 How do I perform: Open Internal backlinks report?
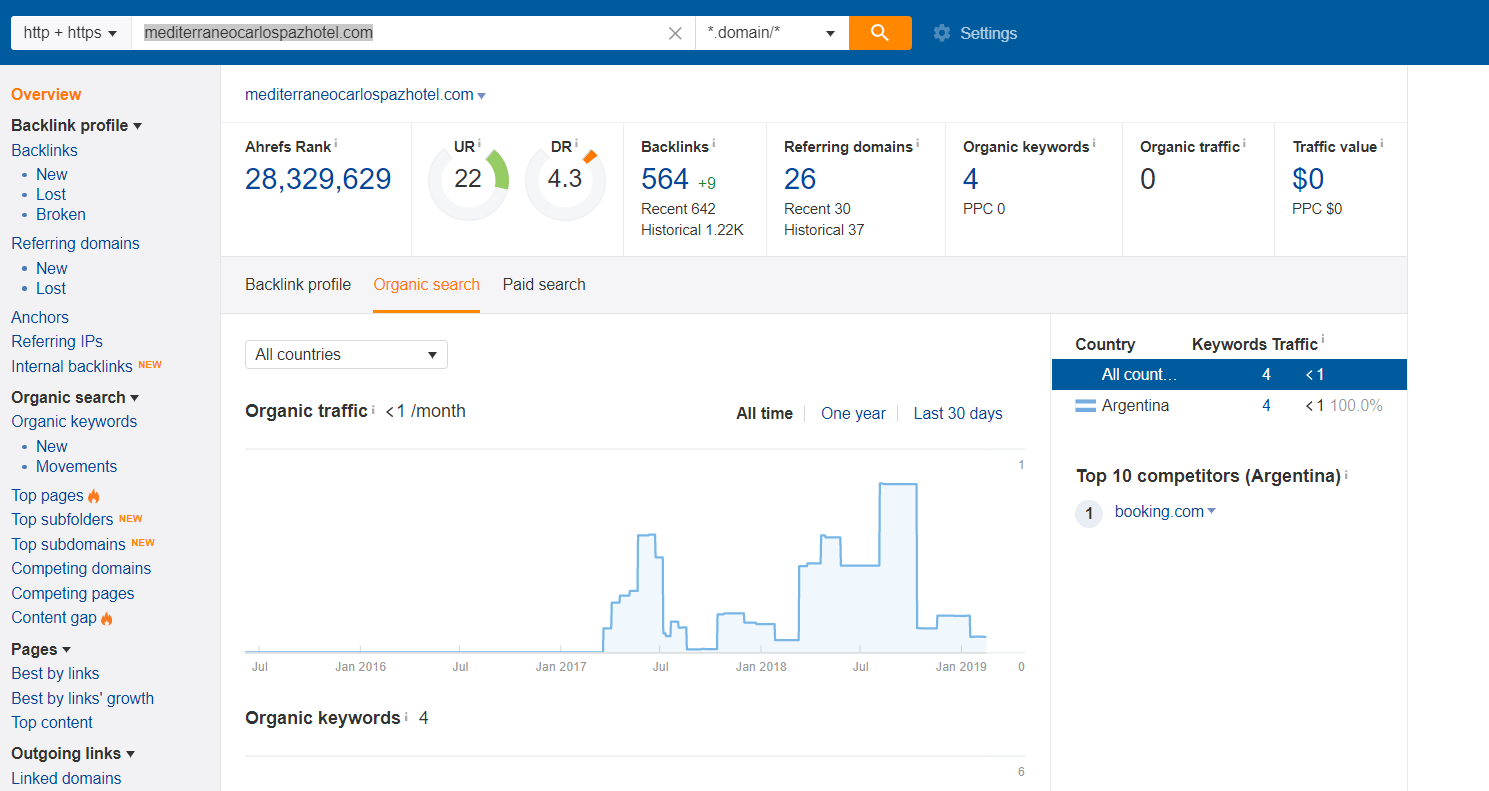pos(72,367)
